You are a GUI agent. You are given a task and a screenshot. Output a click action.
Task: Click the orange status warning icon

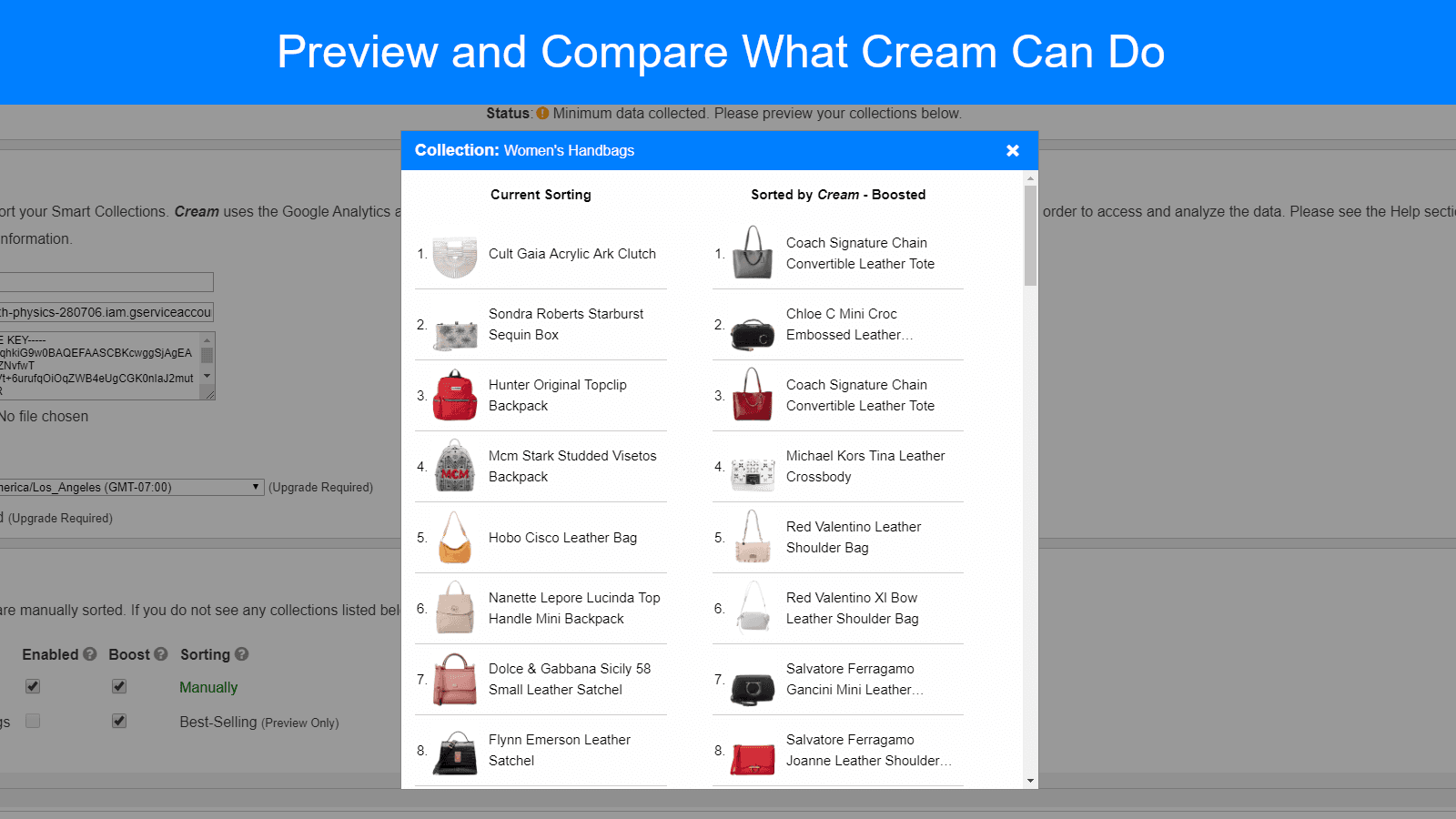click(x=542, y=114)
